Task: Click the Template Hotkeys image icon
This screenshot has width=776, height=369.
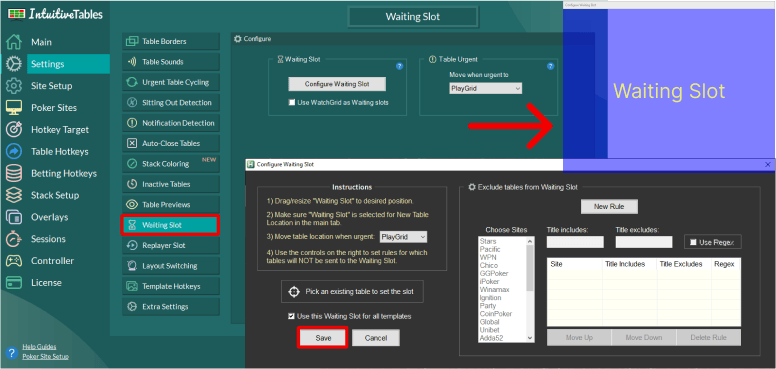Action: coord(132,286)
